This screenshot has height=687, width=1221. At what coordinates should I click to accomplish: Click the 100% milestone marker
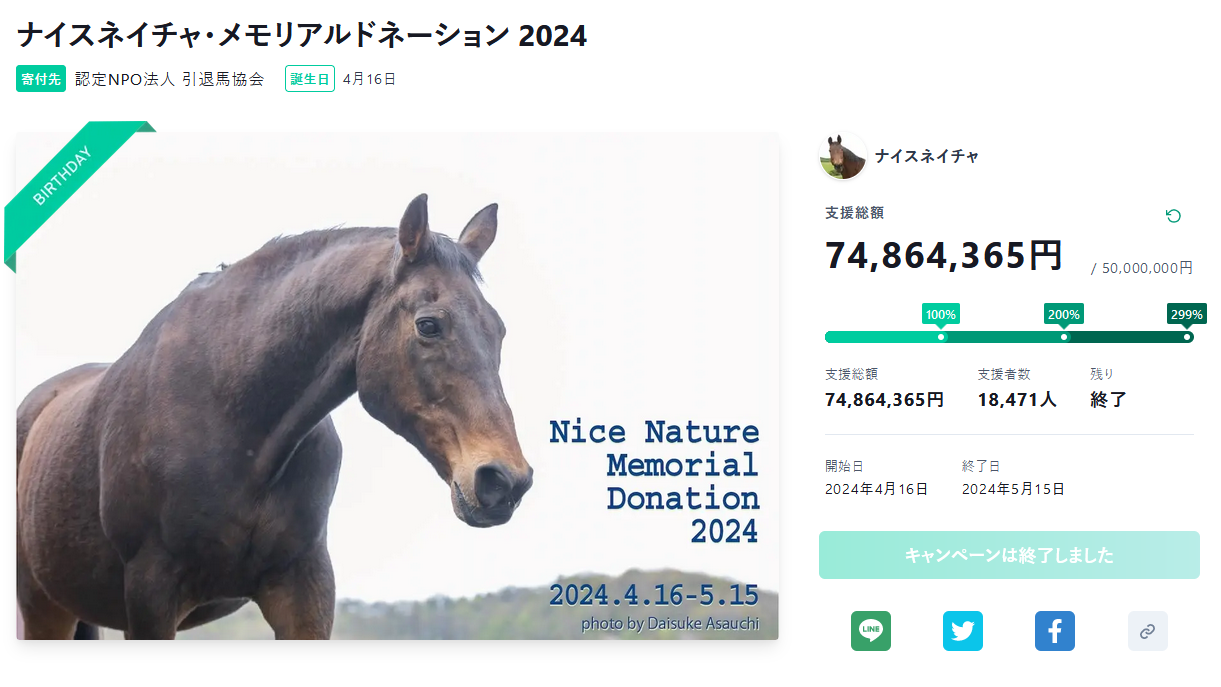(940, 315)
